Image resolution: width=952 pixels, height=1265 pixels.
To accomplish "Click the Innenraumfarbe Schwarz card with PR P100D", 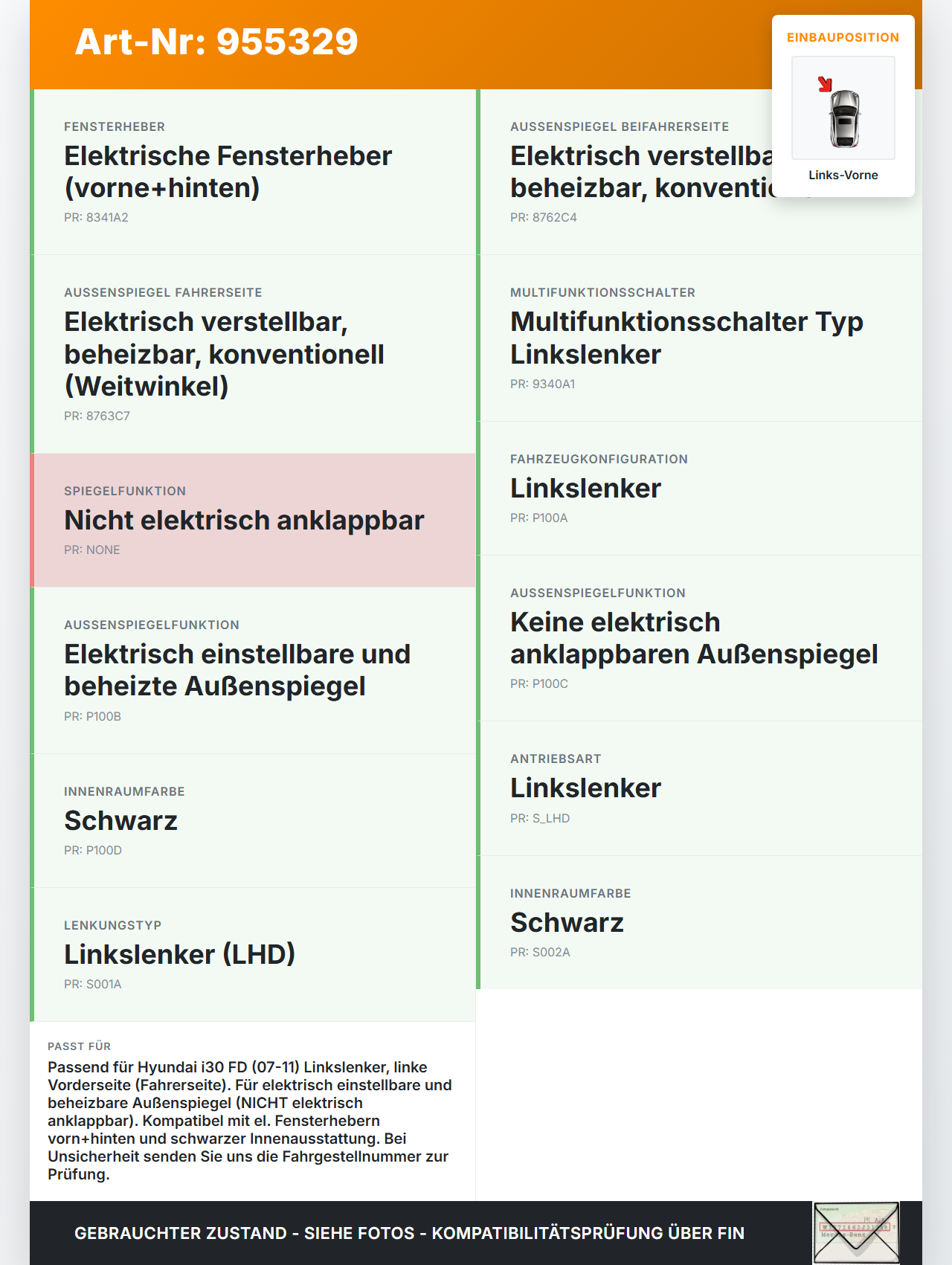I will (253, 820).
